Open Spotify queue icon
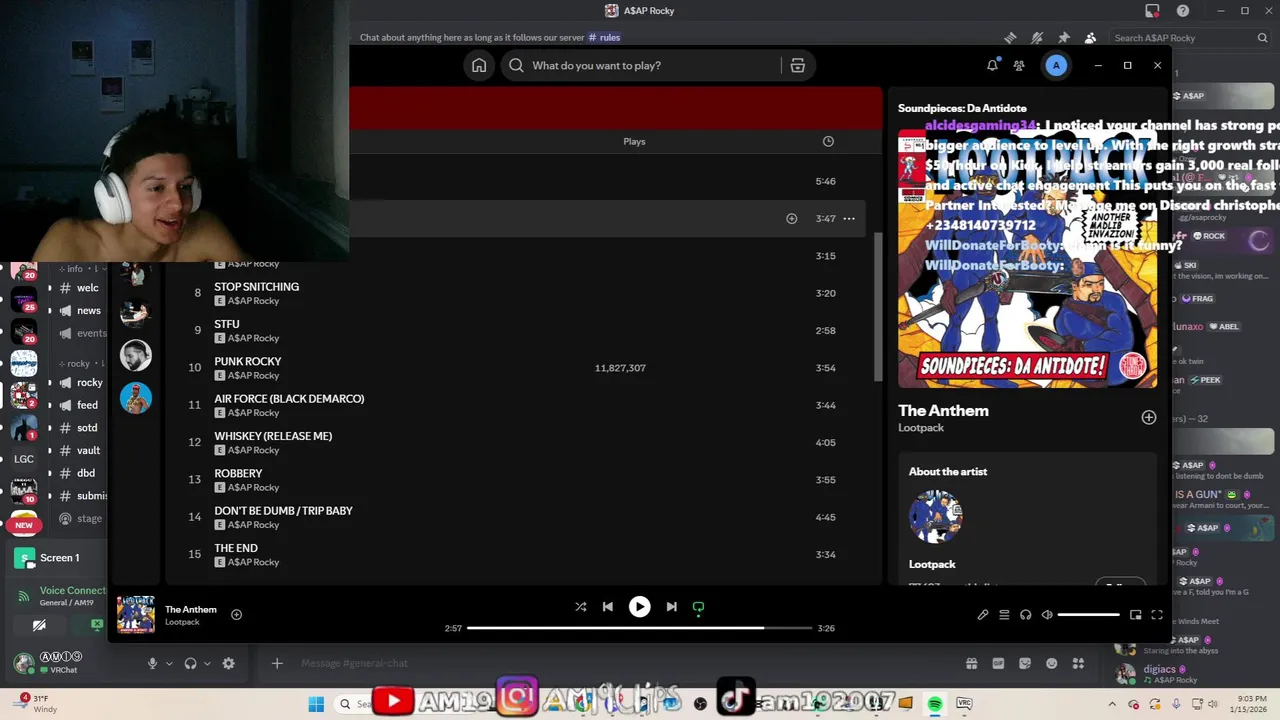This screenshot has width=1280, height=720. pos(1004,615)
